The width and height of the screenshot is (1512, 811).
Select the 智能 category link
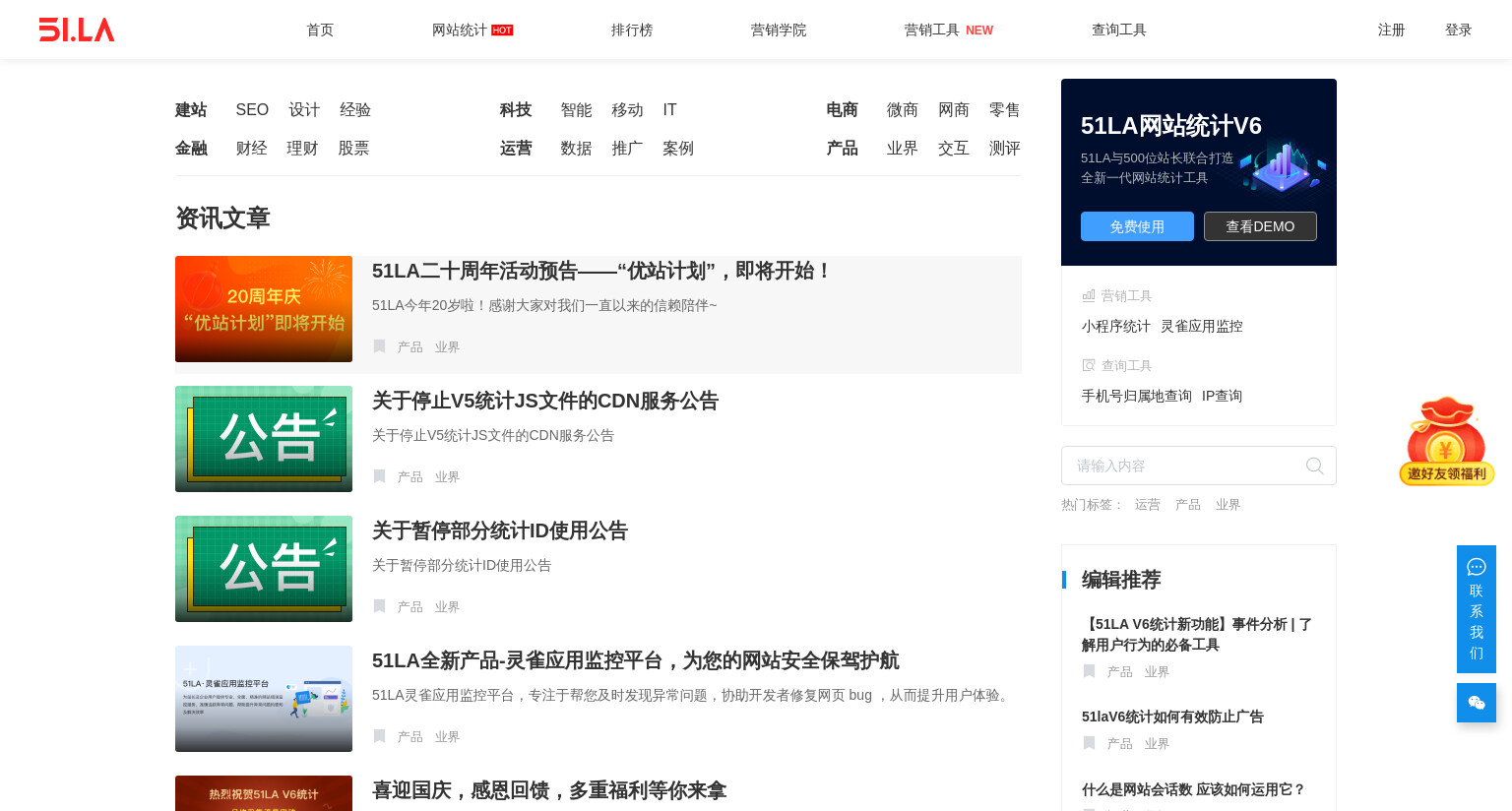(576, 110)
